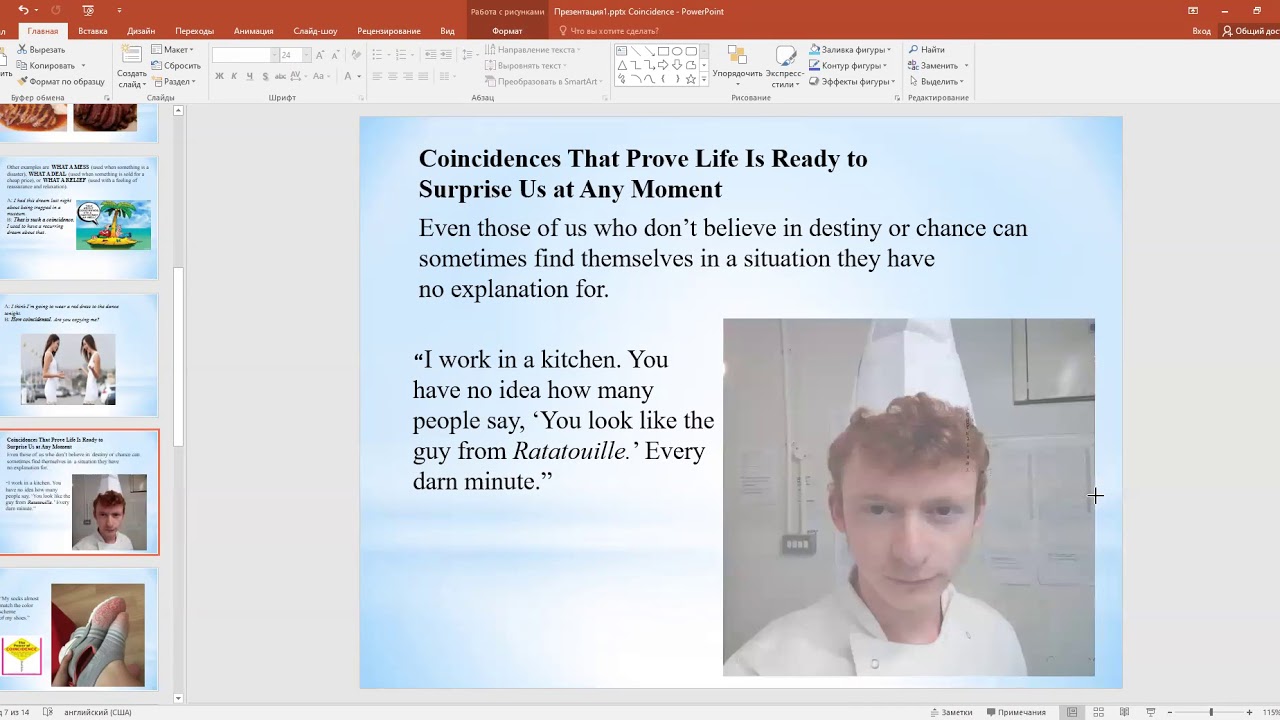Screen dimensions: 1280x720
Task: Switch to slide sorter view
Action: coord(1098,712)
